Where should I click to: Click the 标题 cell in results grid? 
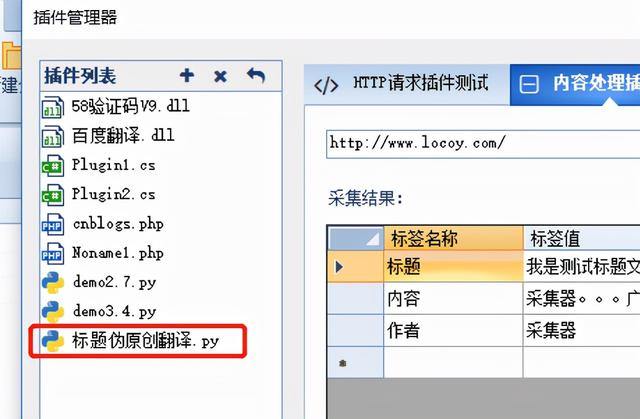point(453,267)
